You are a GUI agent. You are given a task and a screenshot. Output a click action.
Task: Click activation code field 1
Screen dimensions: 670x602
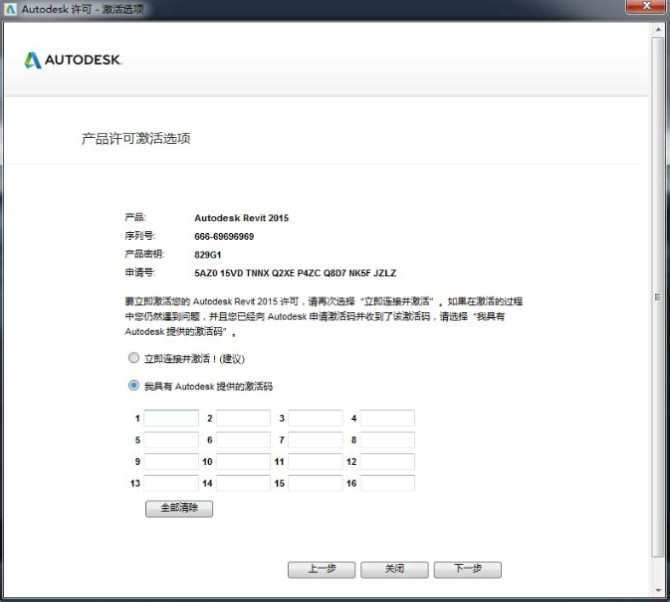pos(171,418)
